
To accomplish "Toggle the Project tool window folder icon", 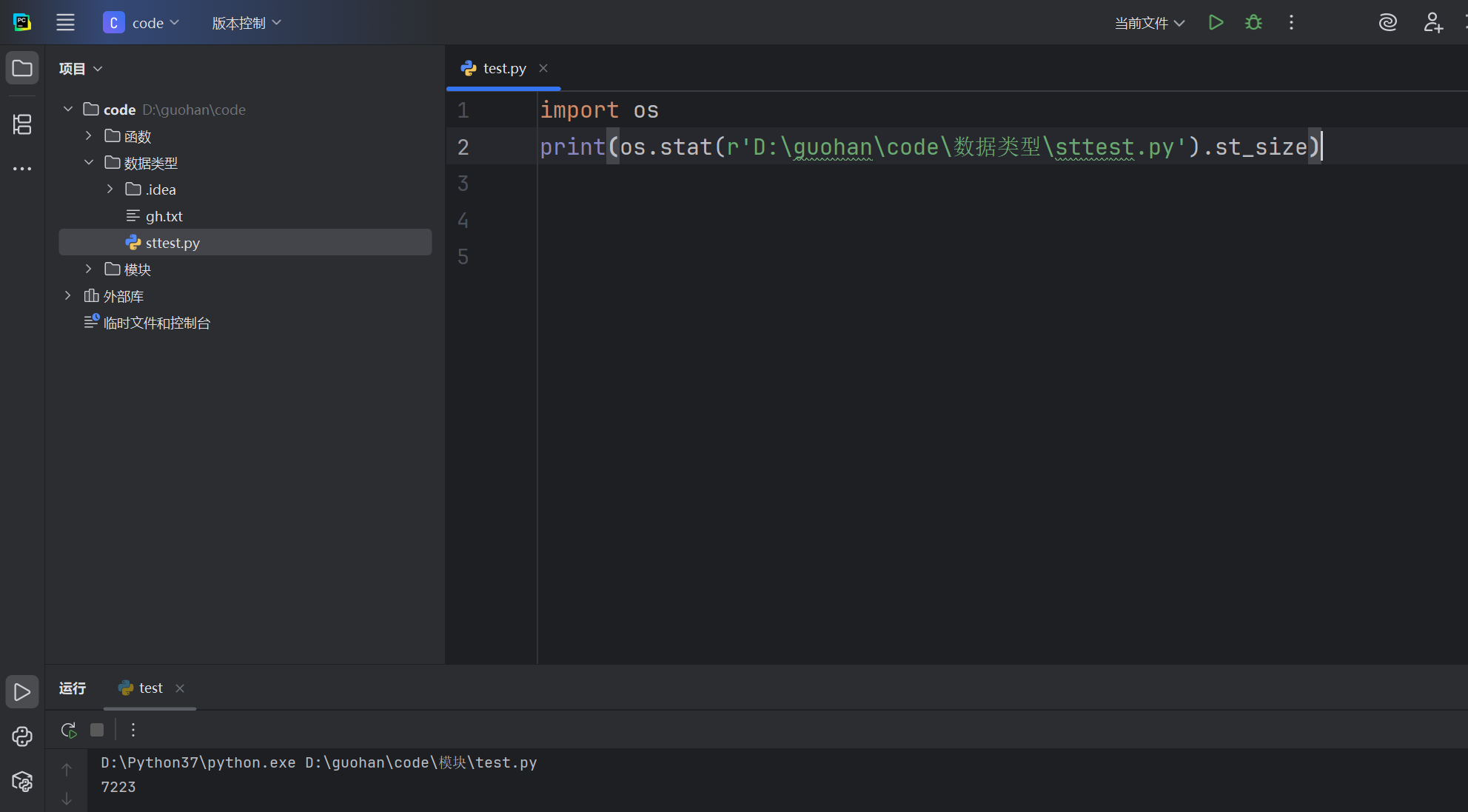I will (22, 69).
